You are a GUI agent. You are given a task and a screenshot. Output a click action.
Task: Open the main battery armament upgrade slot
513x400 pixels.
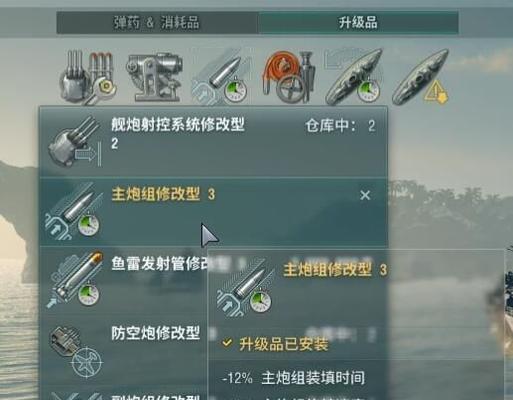[88, 77]
